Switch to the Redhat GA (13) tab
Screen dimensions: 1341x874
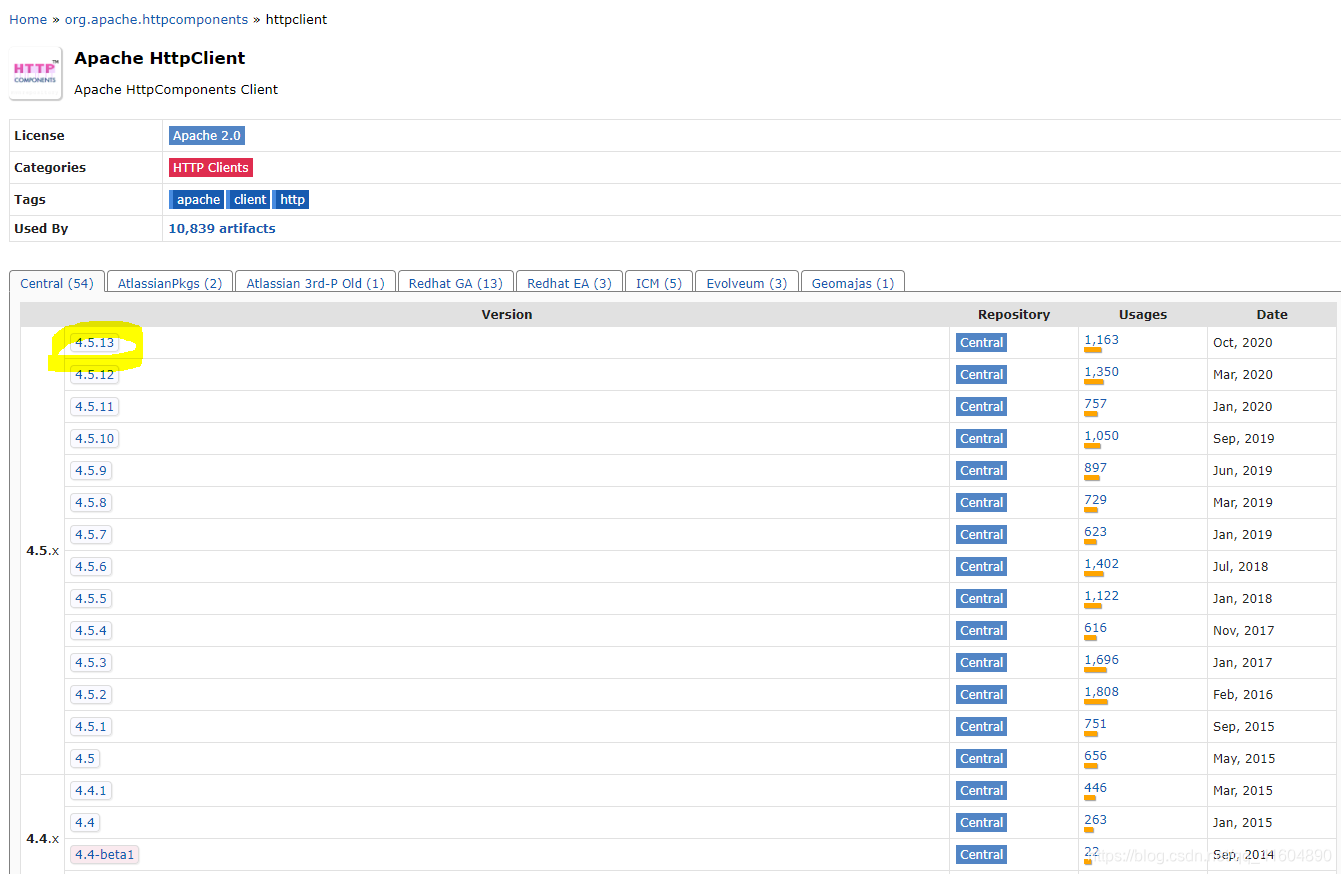[456, 283]
